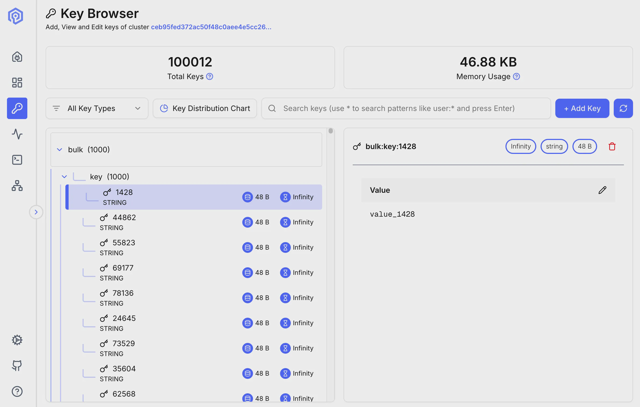Select key 55823 in tree
This screenshot has height=407, width=640.
pyautogui.click(x=194, y=247)
